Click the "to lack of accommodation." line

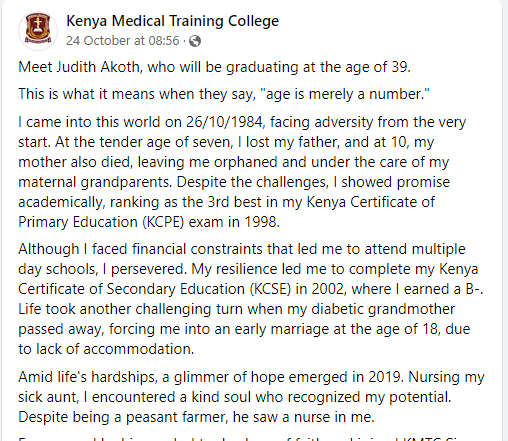click(106, 349)
